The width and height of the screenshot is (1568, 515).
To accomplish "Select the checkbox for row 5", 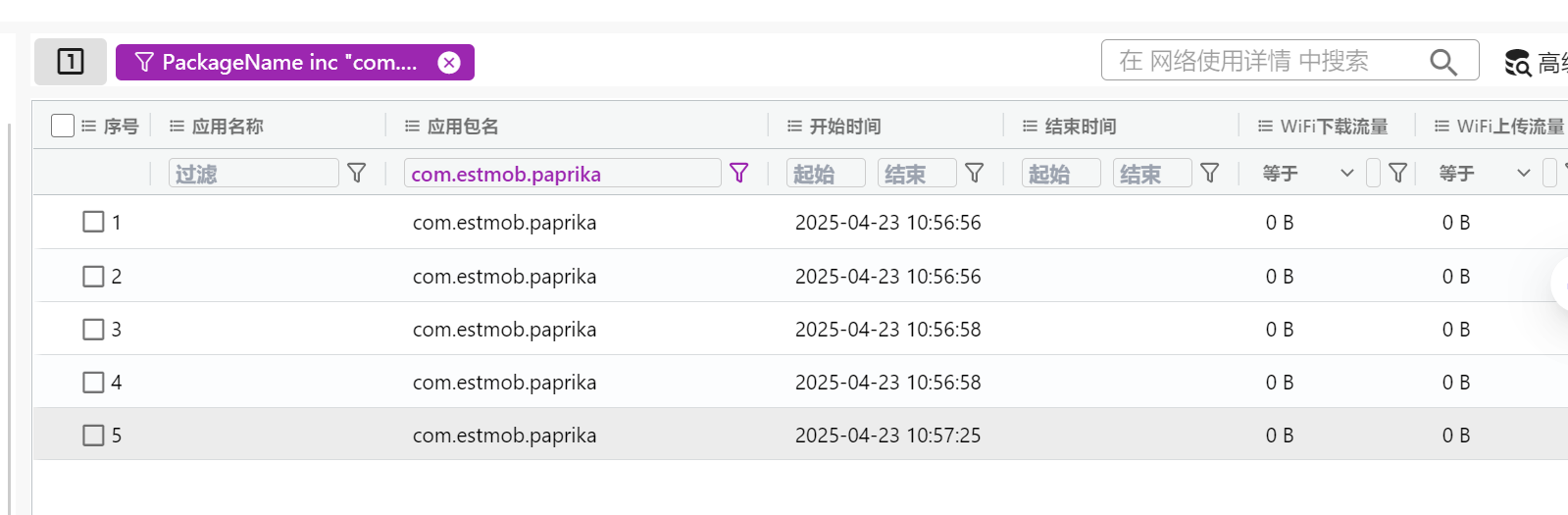I will pyautogui.click(x=93, y=436).
